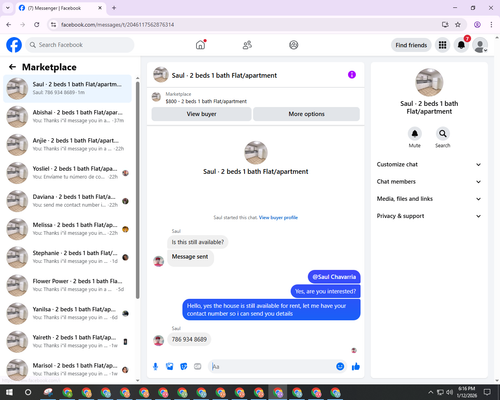
Task: Click the 'Yes, are you interested?' message
Action: [x=325, y=291]
